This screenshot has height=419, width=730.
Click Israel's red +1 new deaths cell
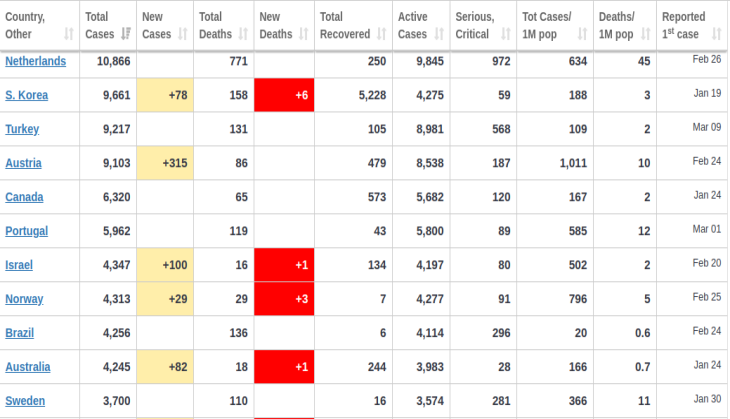click(x=284, y=265)
